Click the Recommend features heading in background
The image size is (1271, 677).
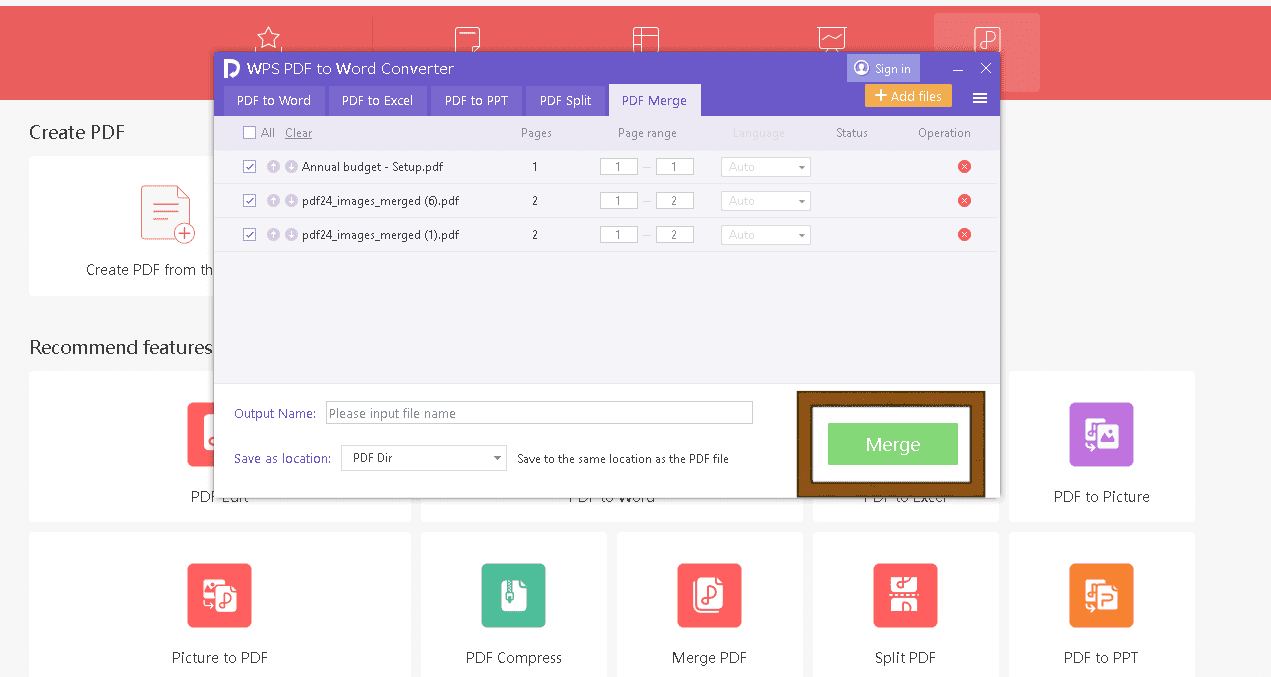[121, 348]
